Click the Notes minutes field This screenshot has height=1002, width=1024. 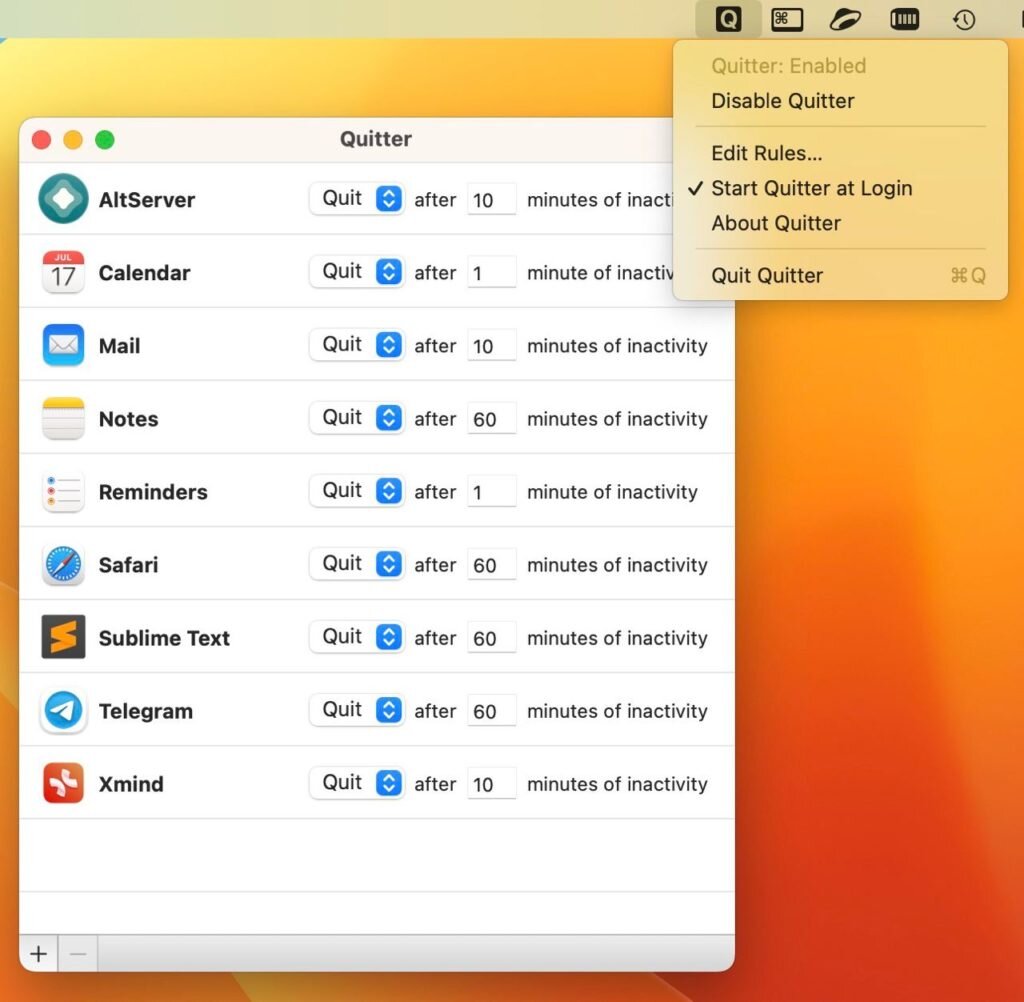point(491,419)
